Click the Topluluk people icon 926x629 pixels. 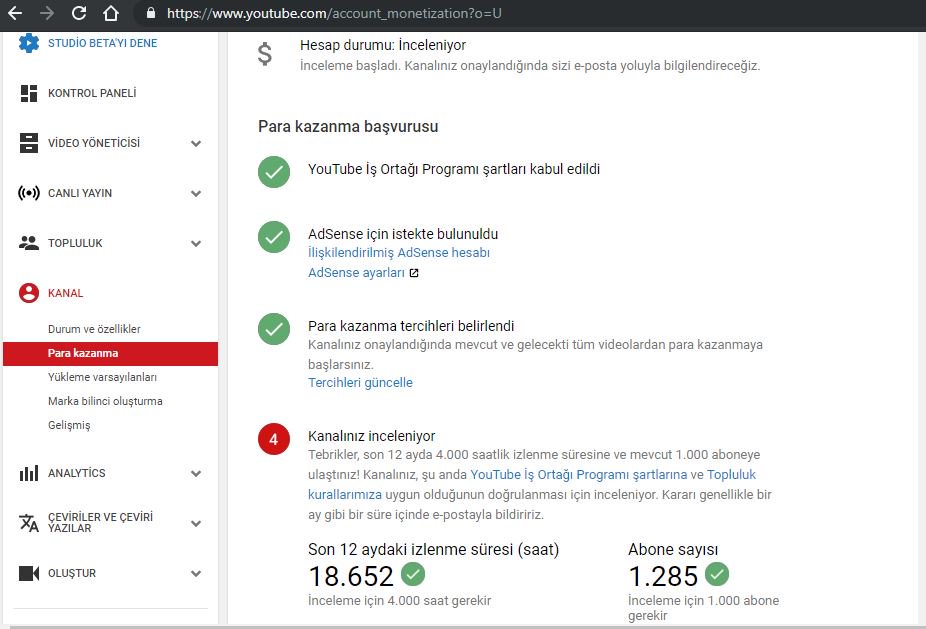point(28,243)
